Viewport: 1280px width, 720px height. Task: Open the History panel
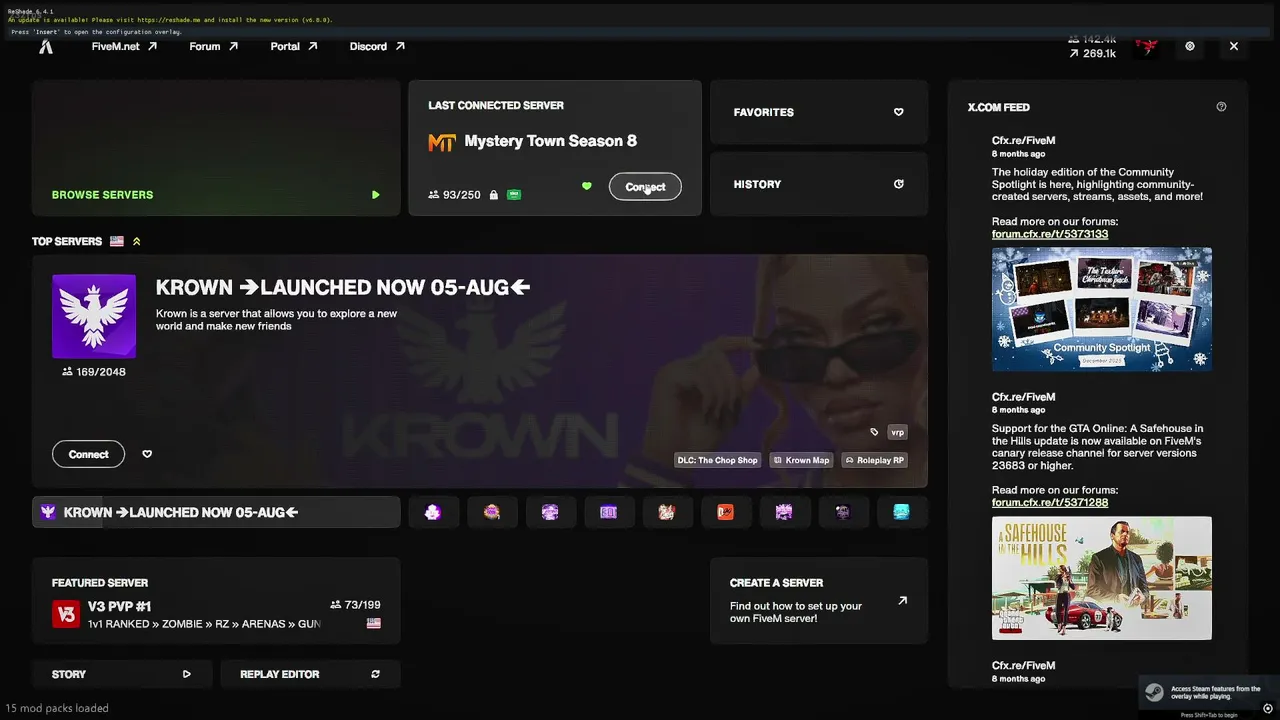click(x=819, y=184)
